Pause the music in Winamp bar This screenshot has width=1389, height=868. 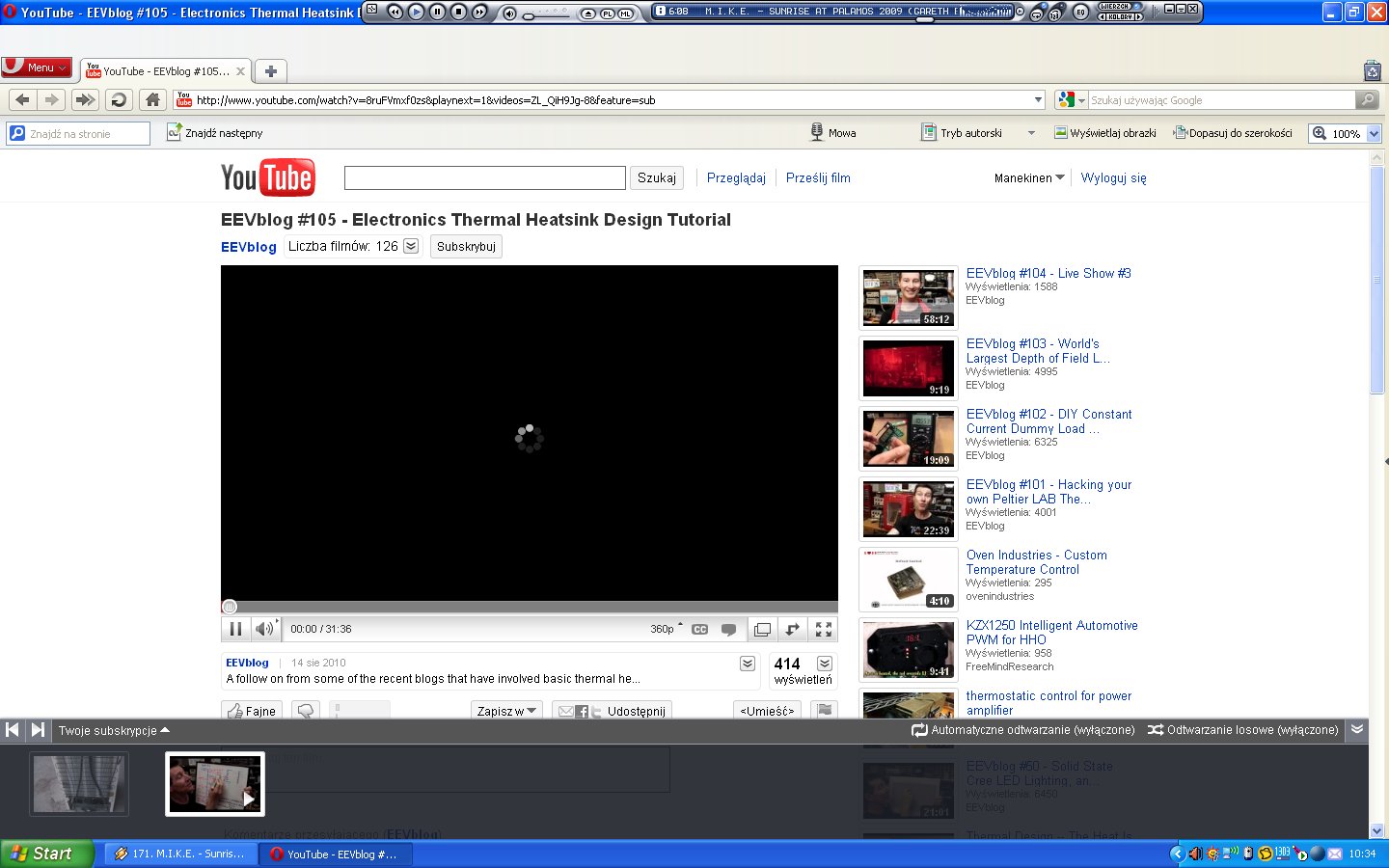[437, 12]
